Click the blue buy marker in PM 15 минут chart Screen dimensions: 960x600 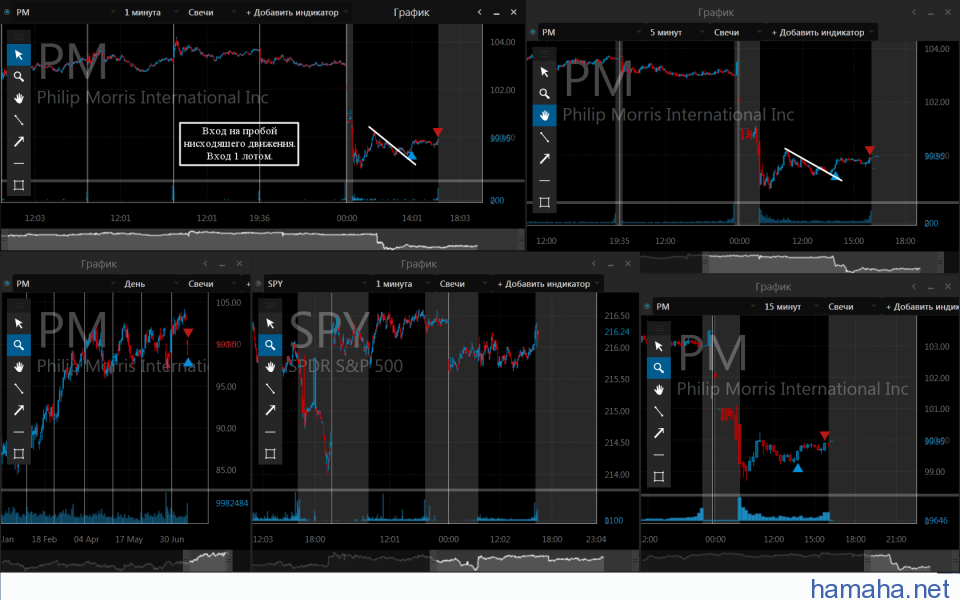click(797, 468)
